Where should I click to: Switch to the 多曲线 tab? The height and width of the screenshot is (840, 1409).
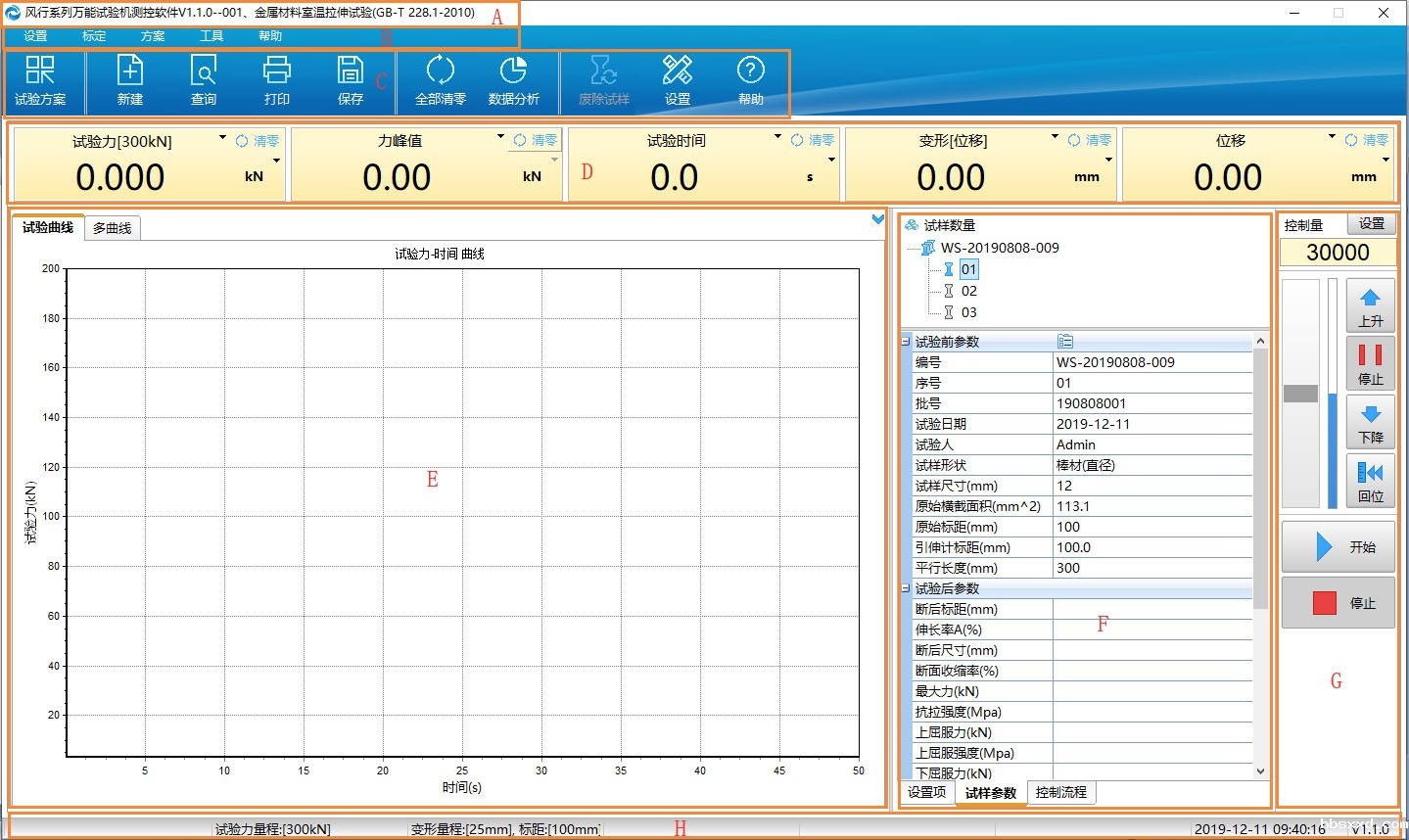(x=113, y=228)
